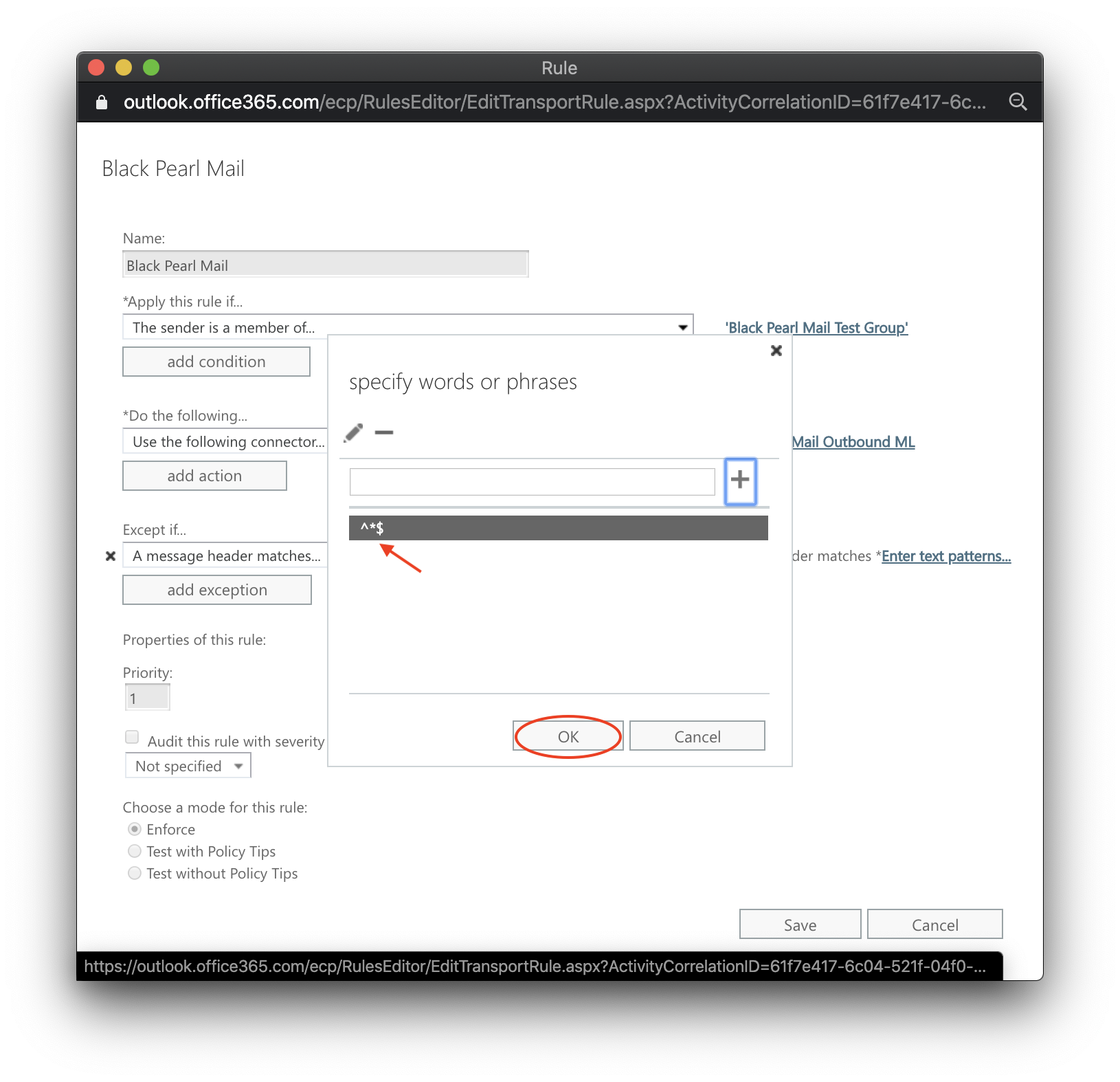Screen dimensions: 1120x1082
Task: Open the Black Pearl Mail Test Group link
Action: click(x=817, y=328)
